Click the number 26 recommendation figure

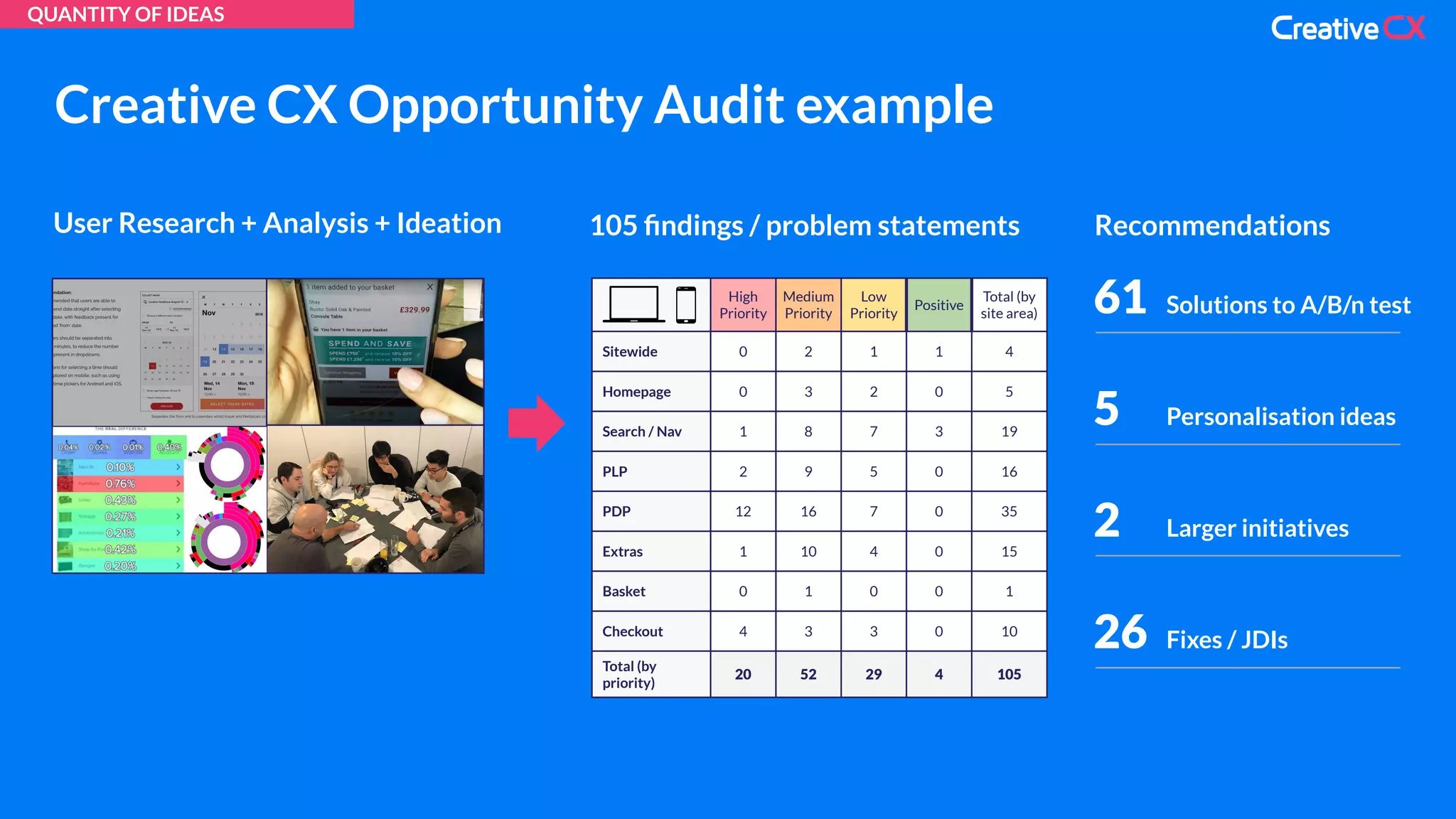[1120, 631]
